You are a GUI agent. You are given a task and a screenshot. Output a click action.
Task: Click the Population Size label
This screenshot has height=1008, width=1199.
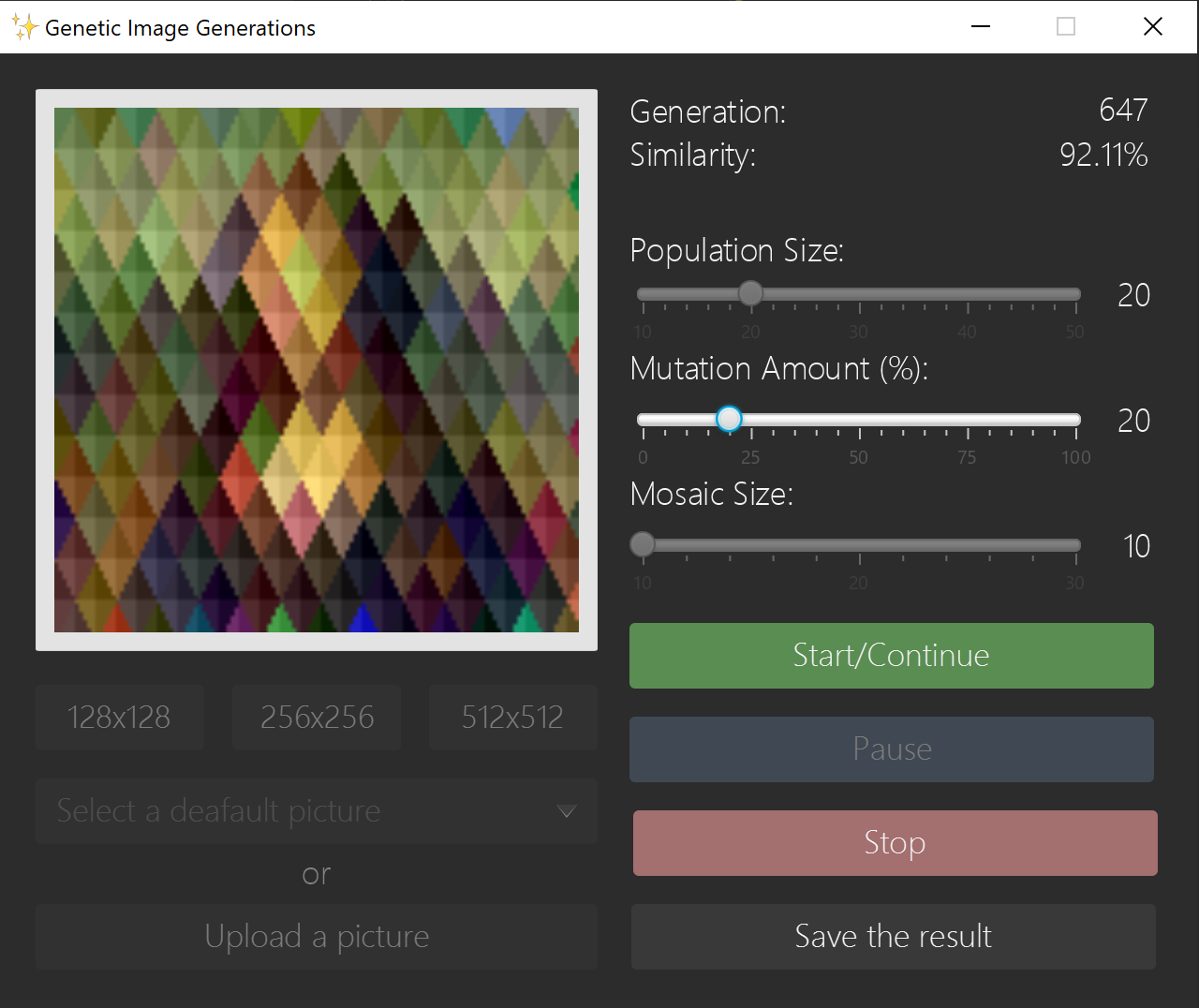click(737, 251)
